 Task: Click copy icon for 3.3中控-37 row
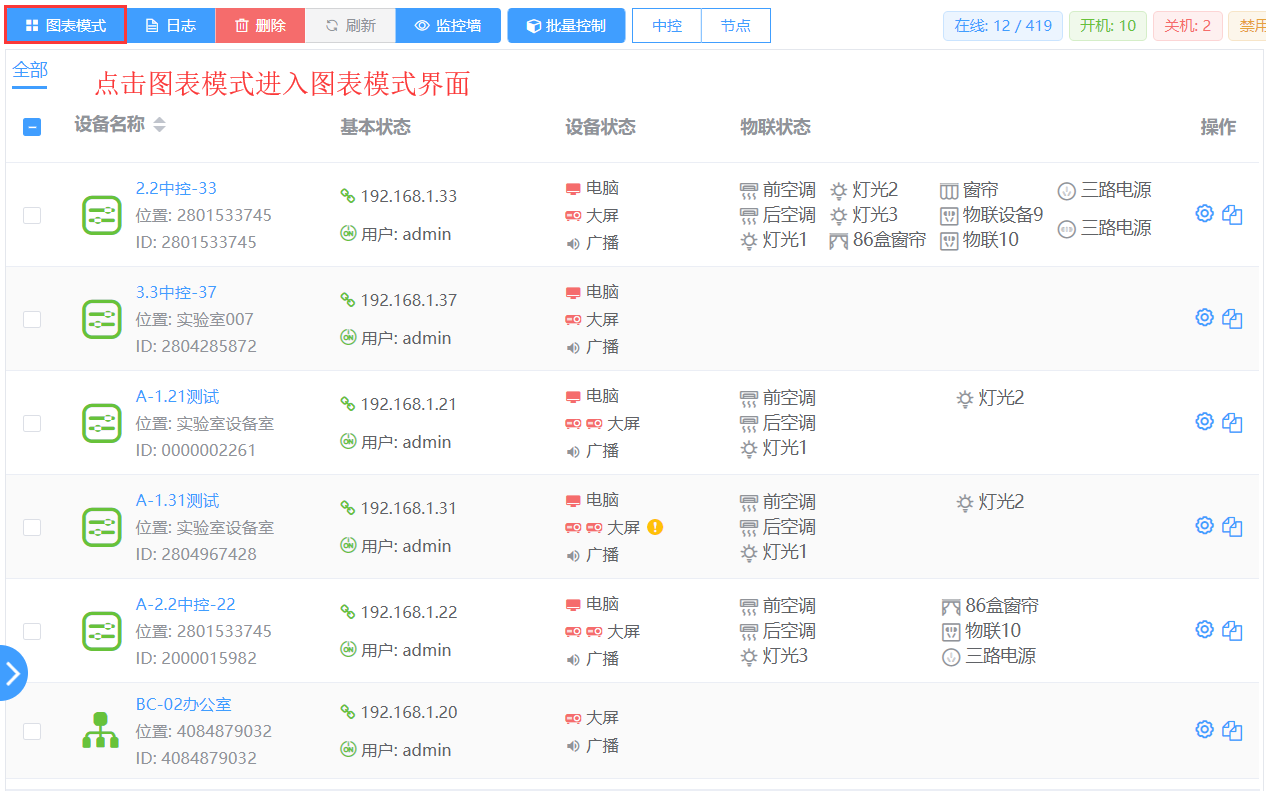1232,319
